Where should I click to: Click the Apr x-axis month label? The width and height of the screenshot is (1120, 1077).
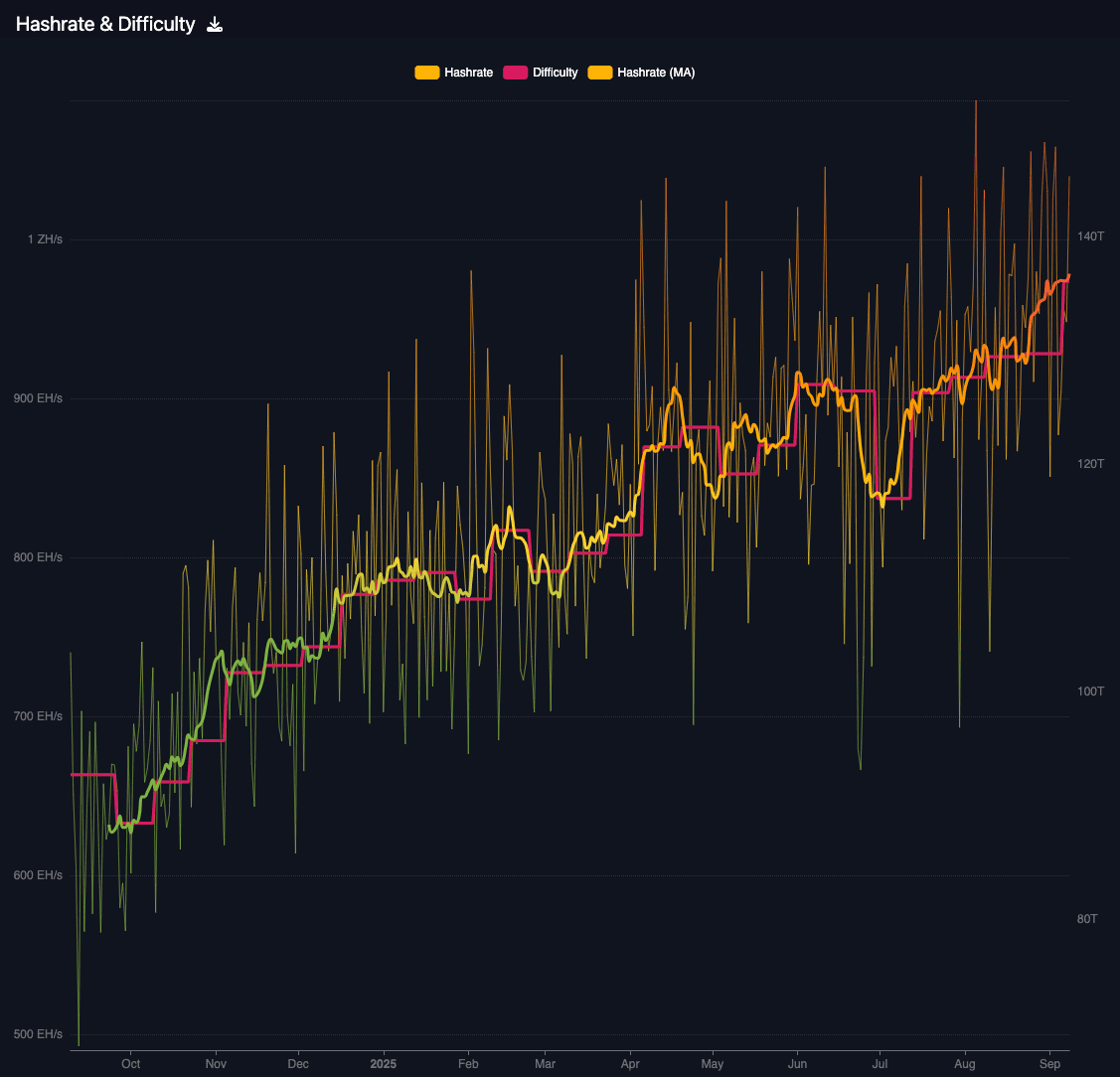630,1064
